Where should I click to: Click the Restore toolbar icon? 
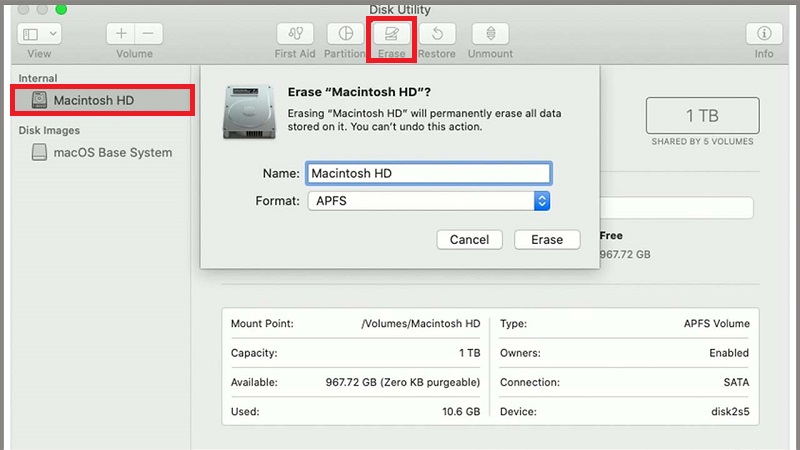coord(437,34)
